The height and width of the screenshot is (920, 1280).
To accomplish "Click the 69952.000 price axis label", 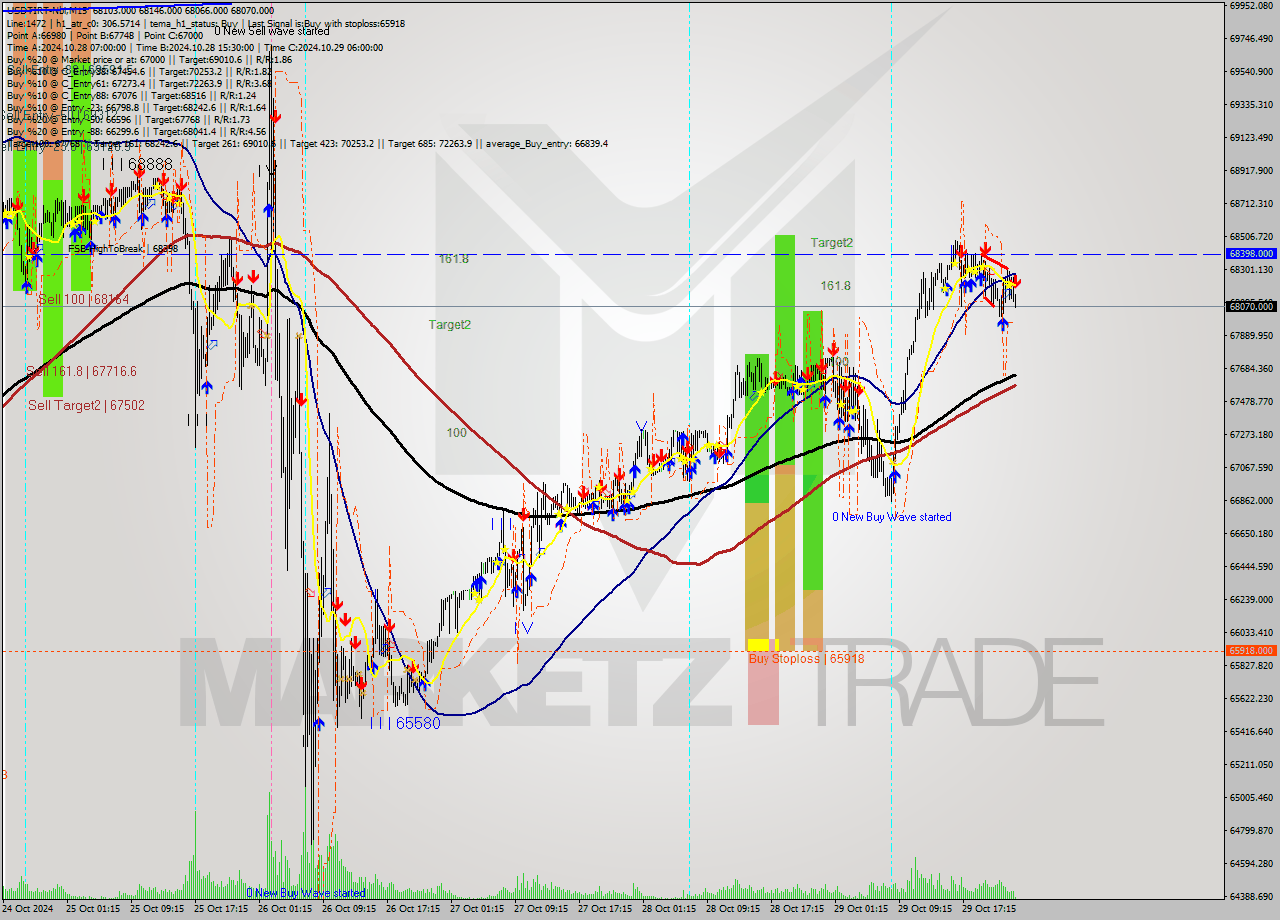I will [1251, 5].
